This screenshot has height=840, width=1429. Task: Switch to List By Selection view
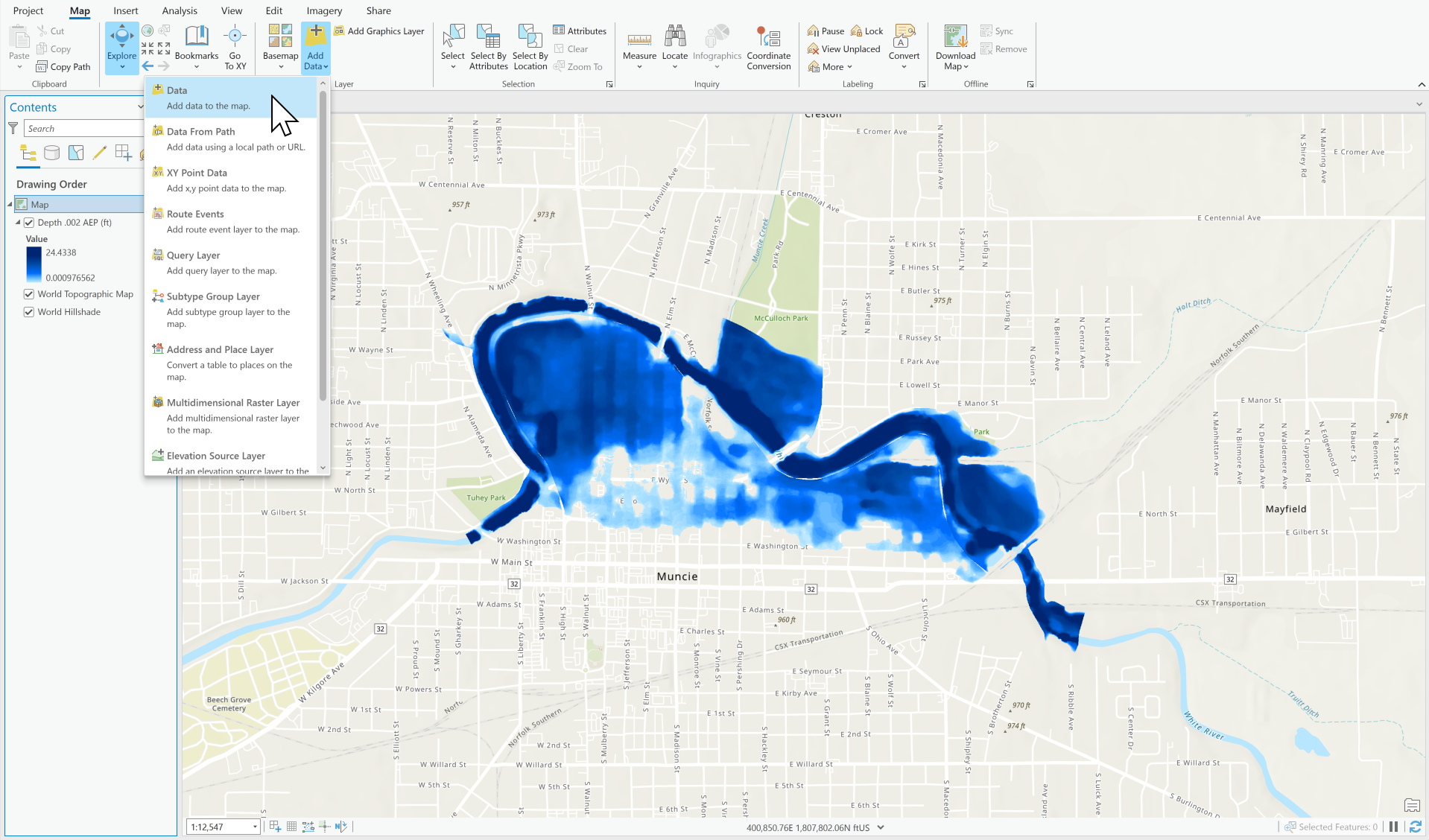click(76, 153)
